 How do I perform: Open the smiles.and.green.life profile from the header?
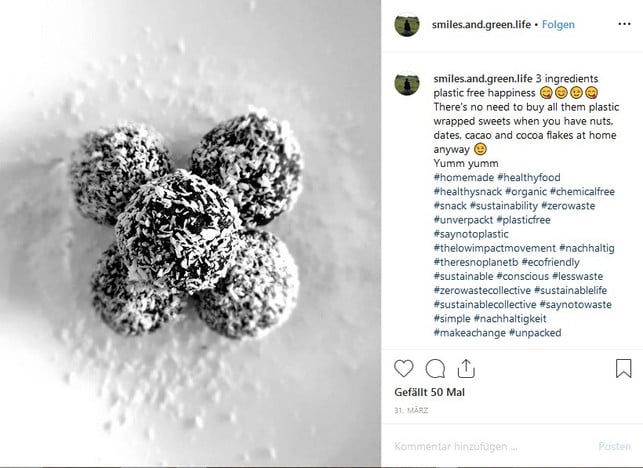pyautogui.click(x=481, y=25)
